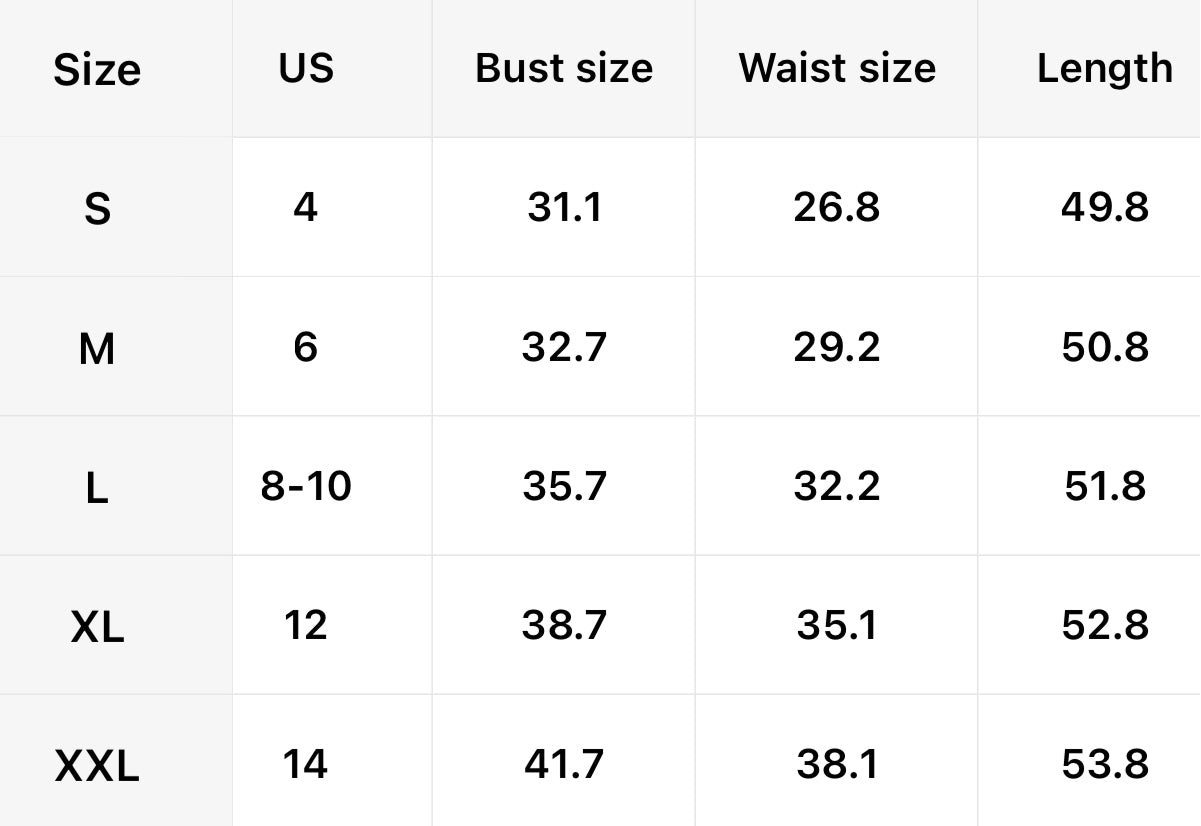Viewport: 1201px width, 826px height.
Task: Click bust size value 31.1
Action: 564,208
